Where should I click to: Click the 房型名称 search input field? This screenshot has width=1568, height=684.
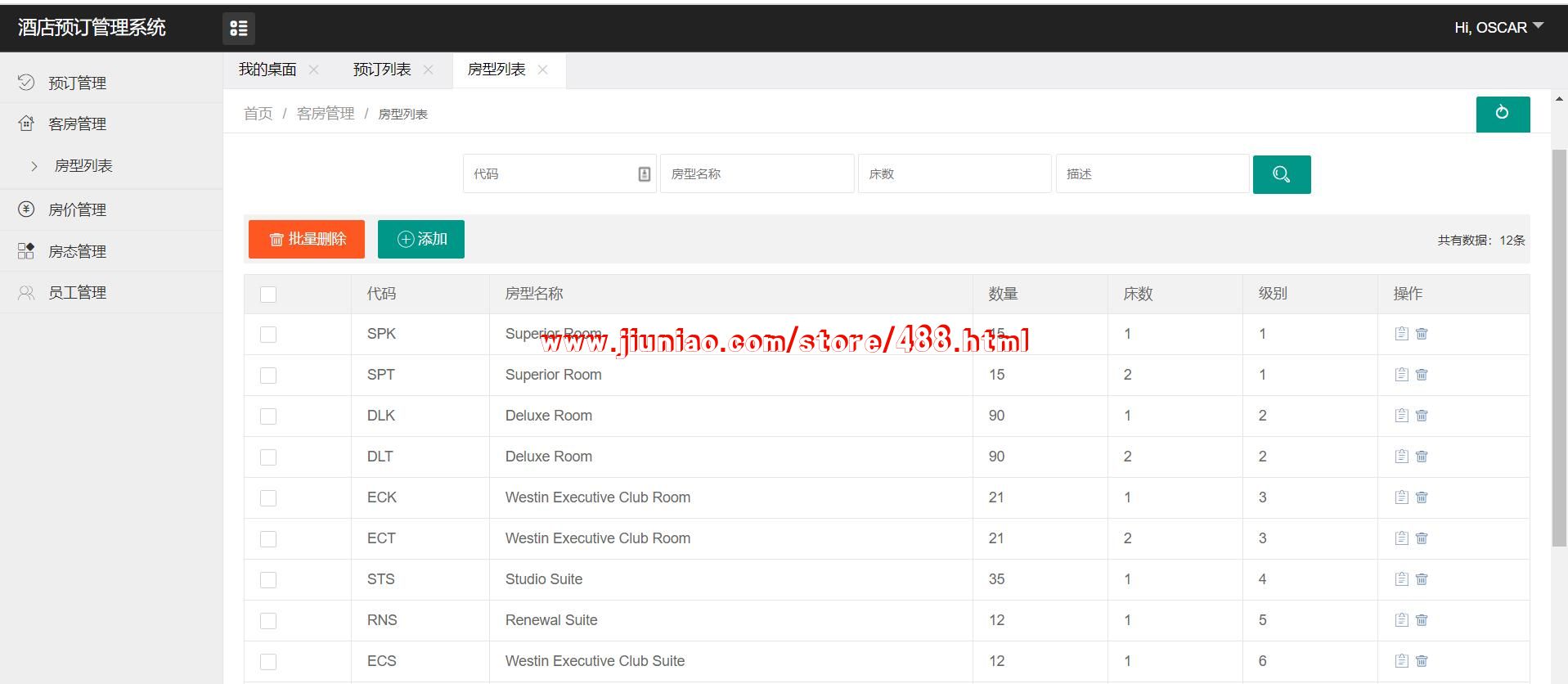coord(757,174)
